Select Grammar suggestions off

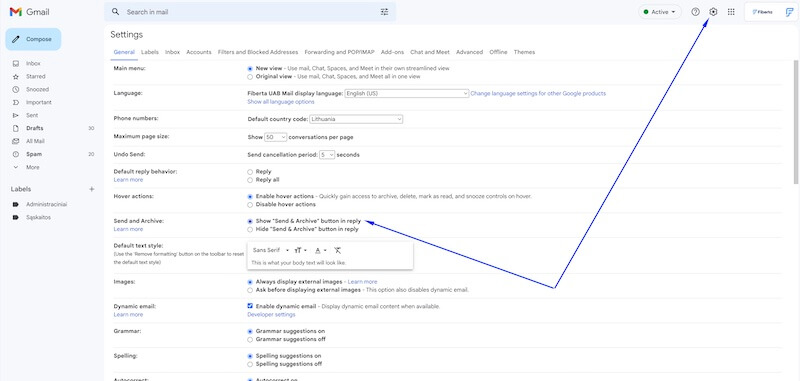pyautogui.click(x=250, y=339)
